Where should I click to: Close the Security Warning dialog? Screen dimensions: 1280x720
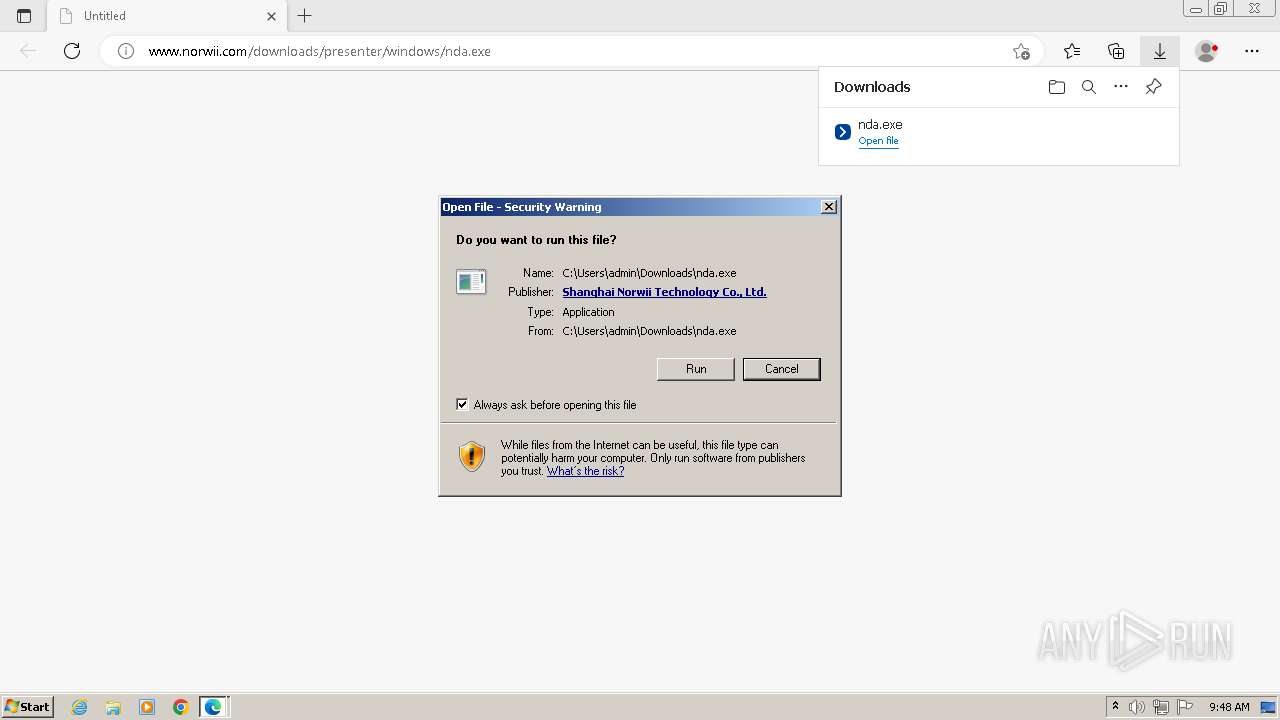point(829,207)
